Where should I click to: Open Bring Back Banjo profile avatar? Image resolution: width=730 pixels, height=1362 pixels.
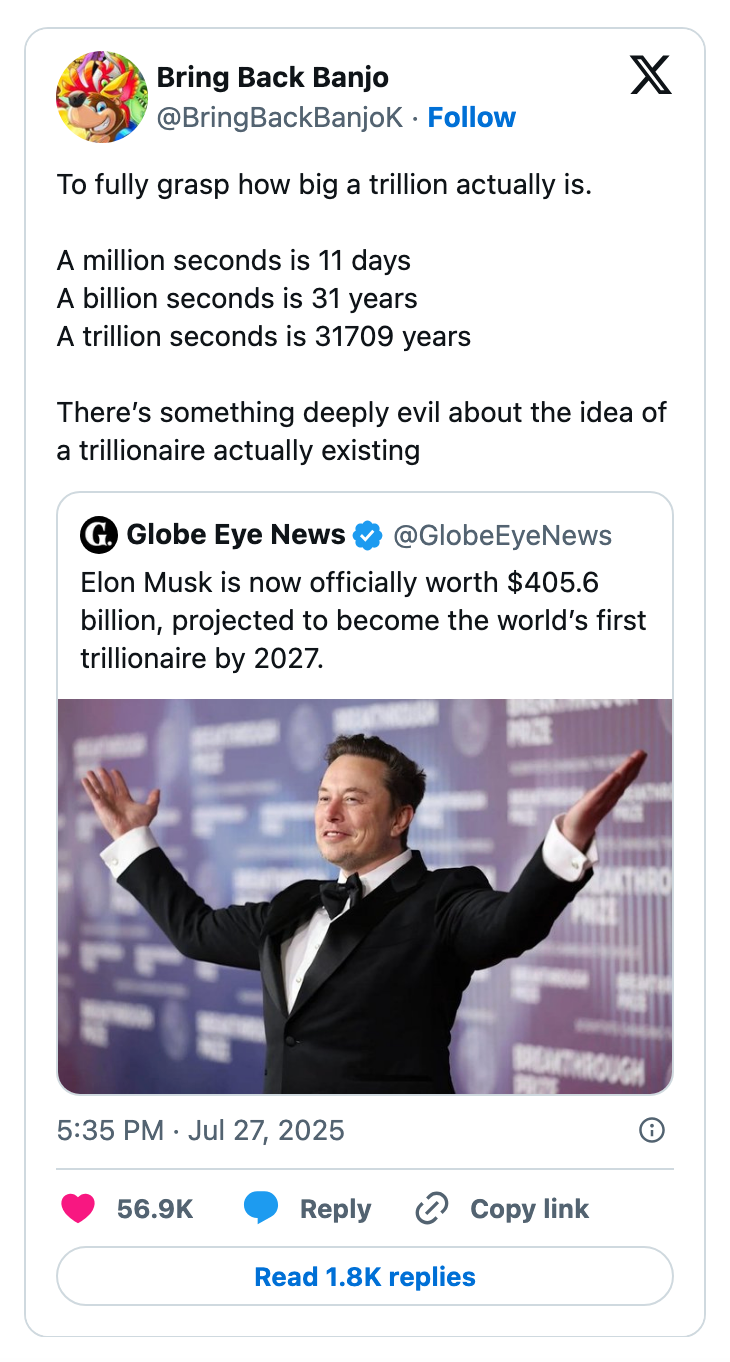coord(102,97)
